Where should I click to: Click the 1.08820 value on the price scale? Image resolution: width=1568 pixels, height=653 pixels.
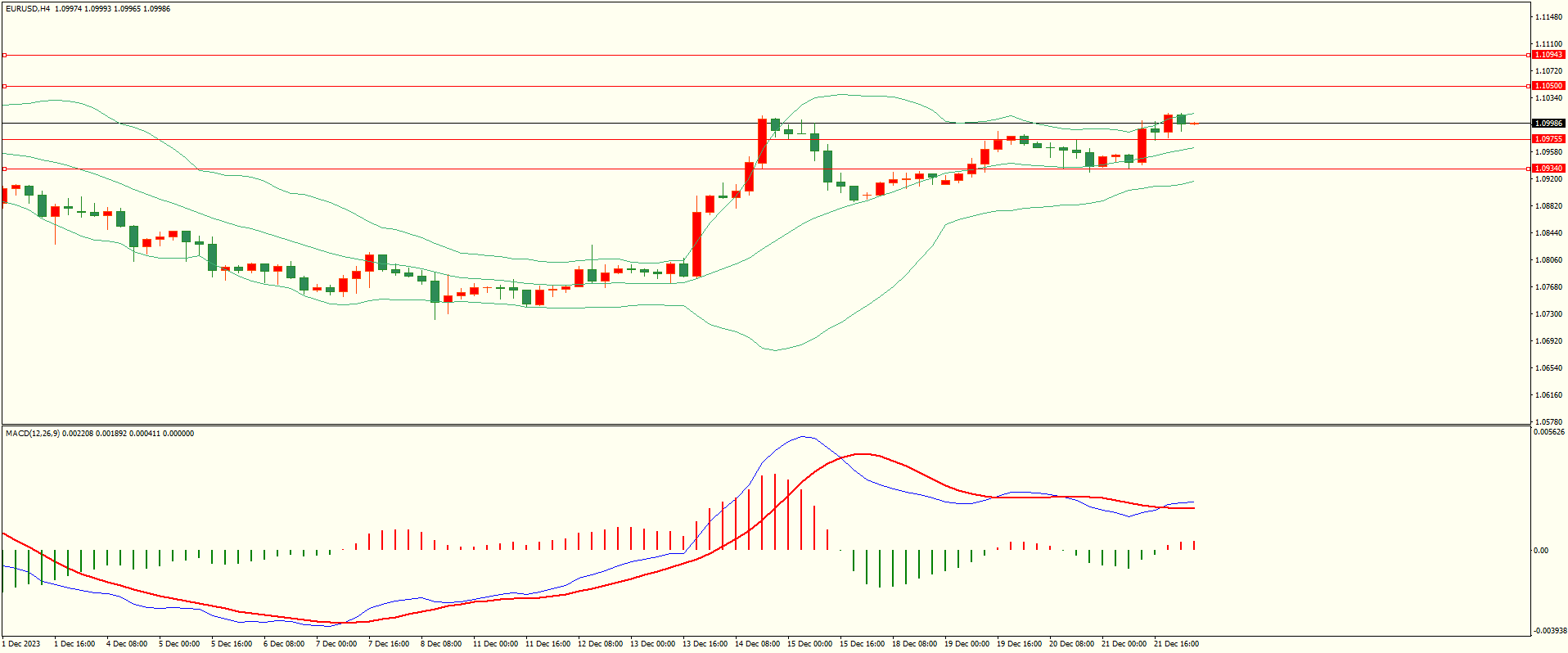coord(1549,206)
